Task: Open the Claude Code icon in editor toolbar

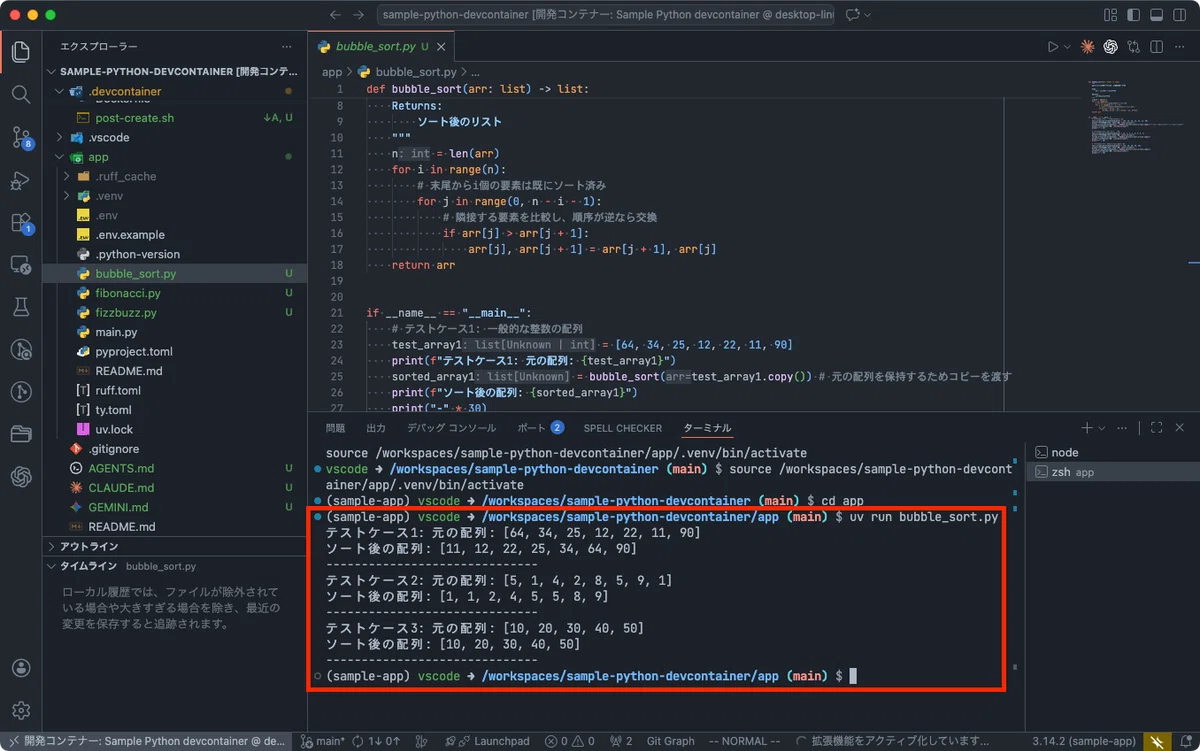Action: click(1087, 47)
